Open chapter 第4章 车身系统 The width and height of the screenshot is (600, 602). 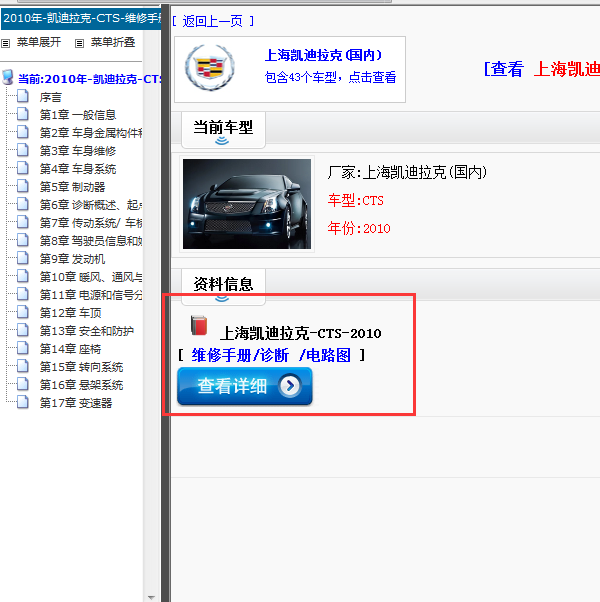(78, 169)
